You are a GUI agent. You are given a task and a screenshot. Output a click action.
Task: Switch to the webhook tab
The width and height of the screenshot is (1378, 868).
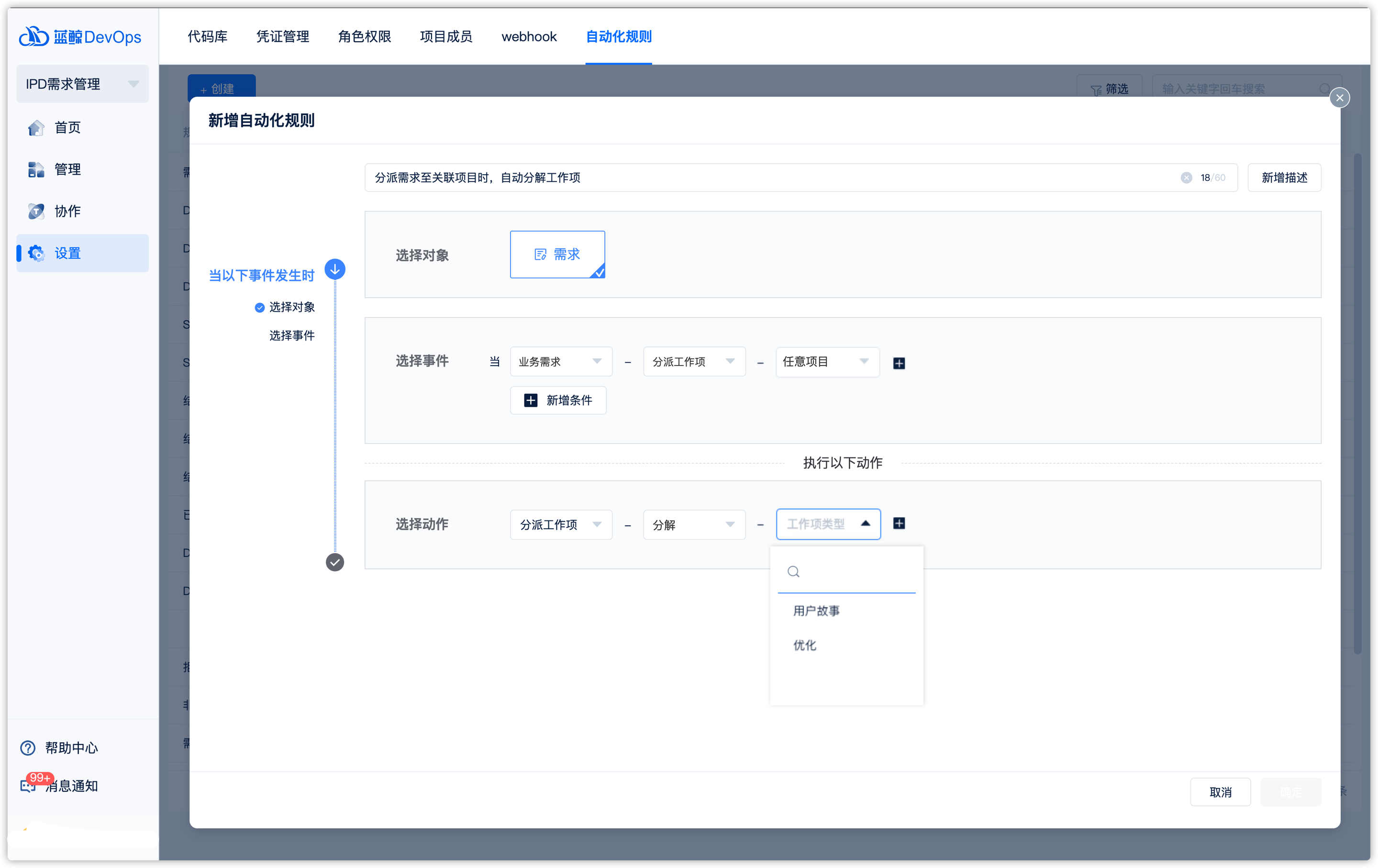click(528, 37)
